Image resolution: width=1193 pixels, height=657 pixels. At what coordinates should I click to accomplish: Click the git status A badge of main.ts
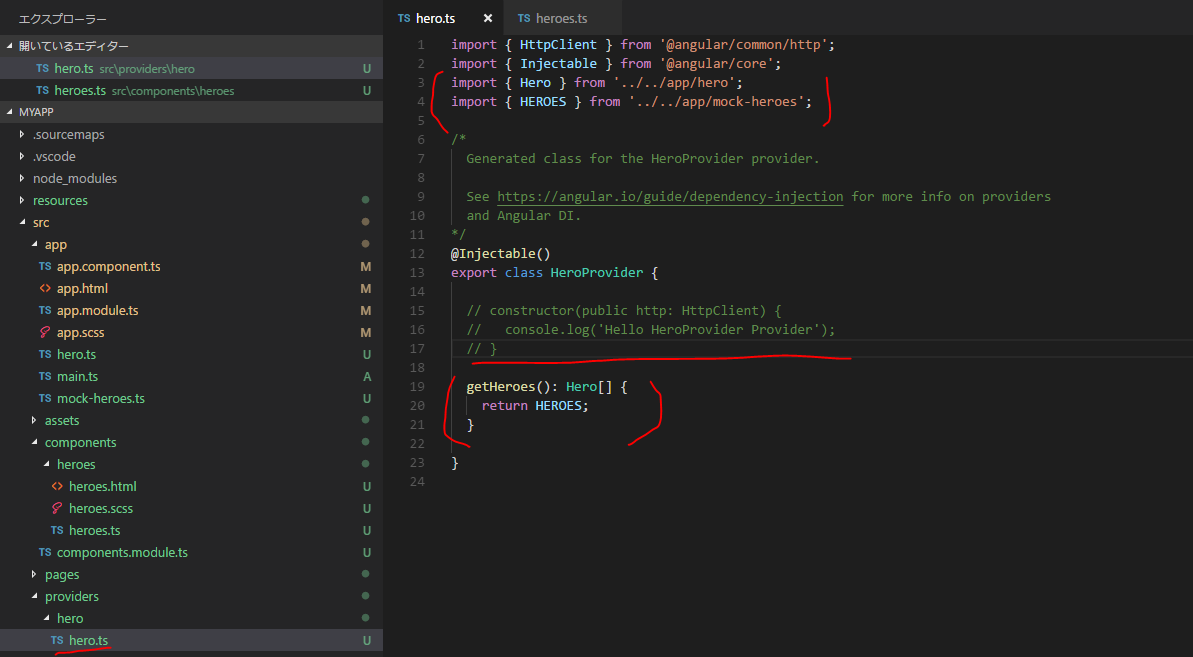(367, 377)
